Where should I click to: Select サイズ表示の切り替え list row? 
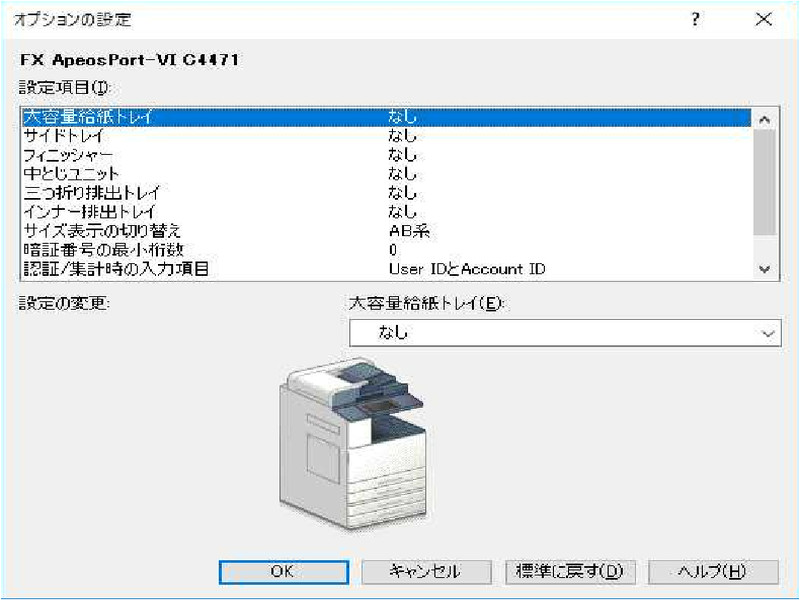(x=386, y=231)
